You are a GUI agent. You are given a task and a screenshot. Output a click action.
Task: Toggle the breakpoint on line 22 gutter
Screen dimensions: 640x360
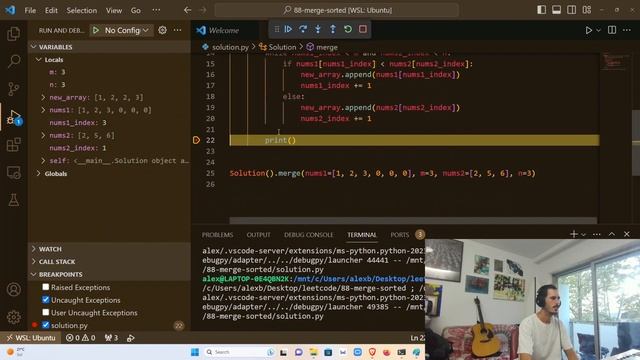196,140
